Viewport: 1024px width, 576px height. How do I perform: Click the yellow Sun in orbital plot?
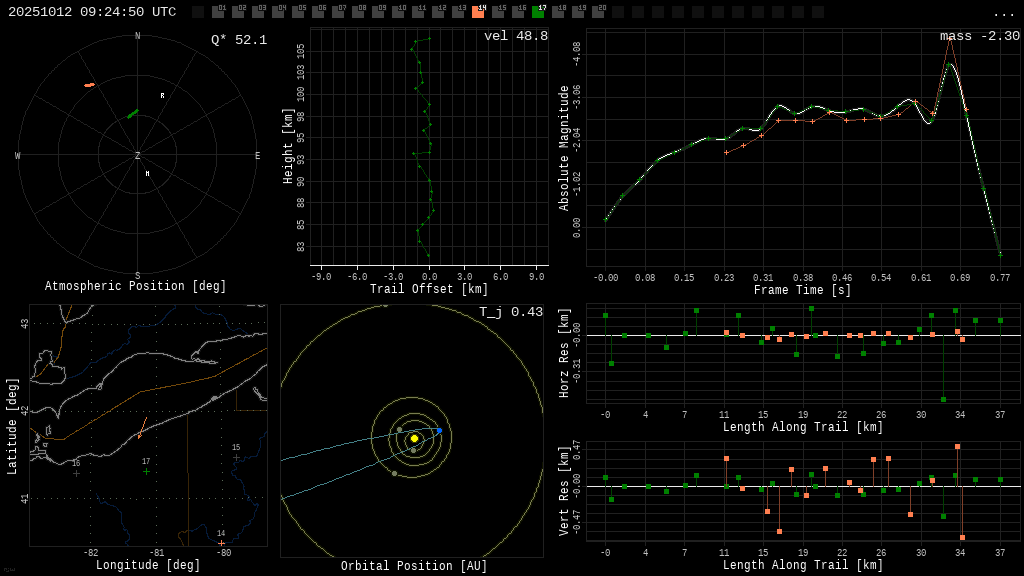[414, 438]
